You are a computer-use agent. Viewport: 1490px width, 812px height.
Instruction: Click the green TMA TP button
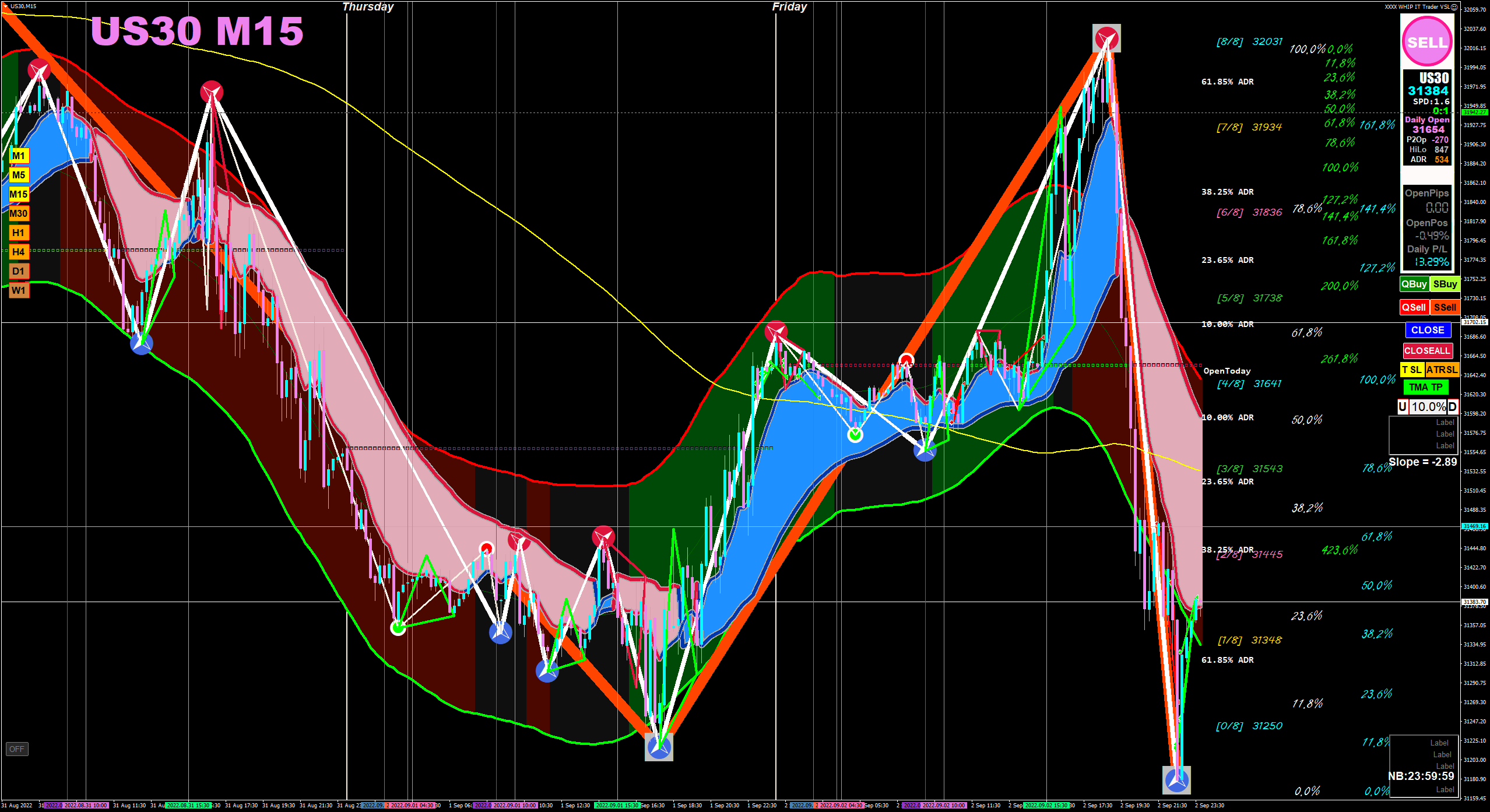1425,387
